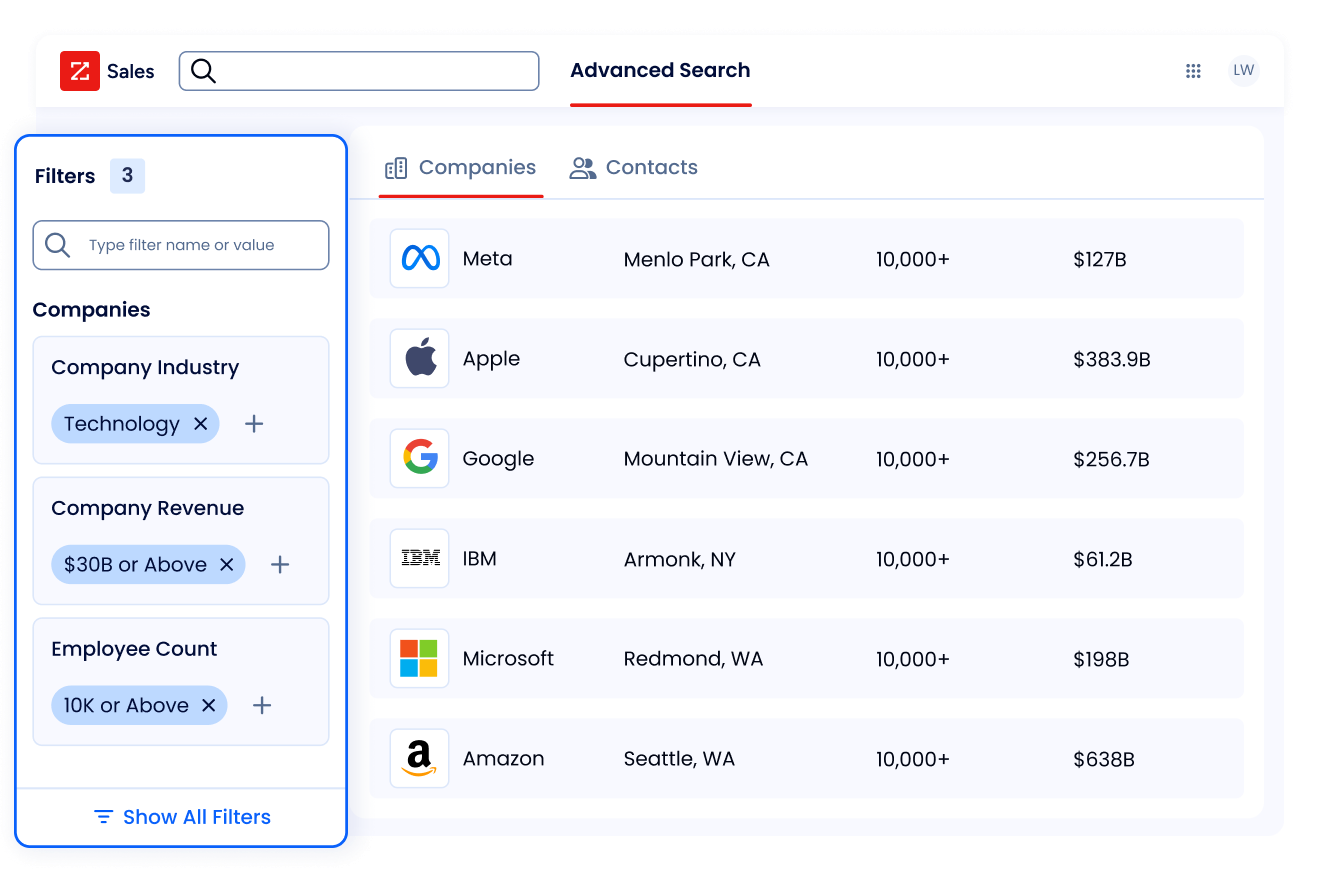Click Redmond, WA location

[x=693, y=660]
